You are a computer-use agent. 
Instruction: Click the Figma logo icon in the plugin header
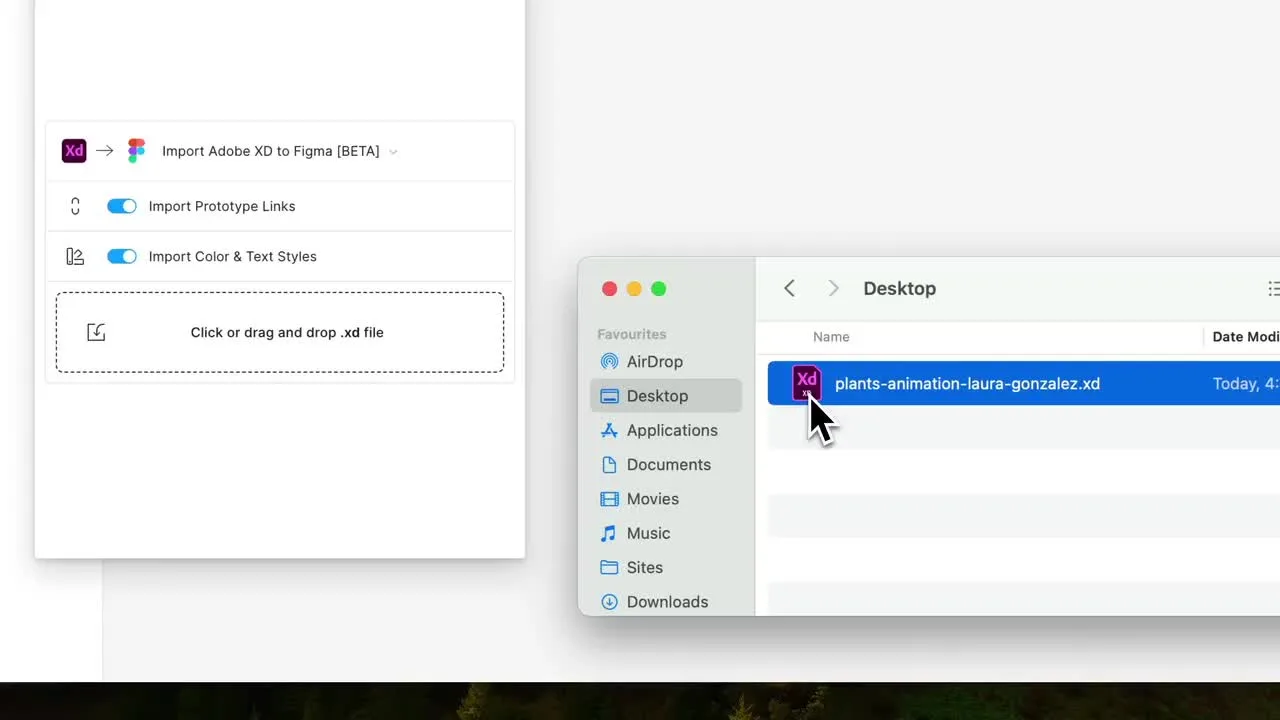[x=137, y=150]
